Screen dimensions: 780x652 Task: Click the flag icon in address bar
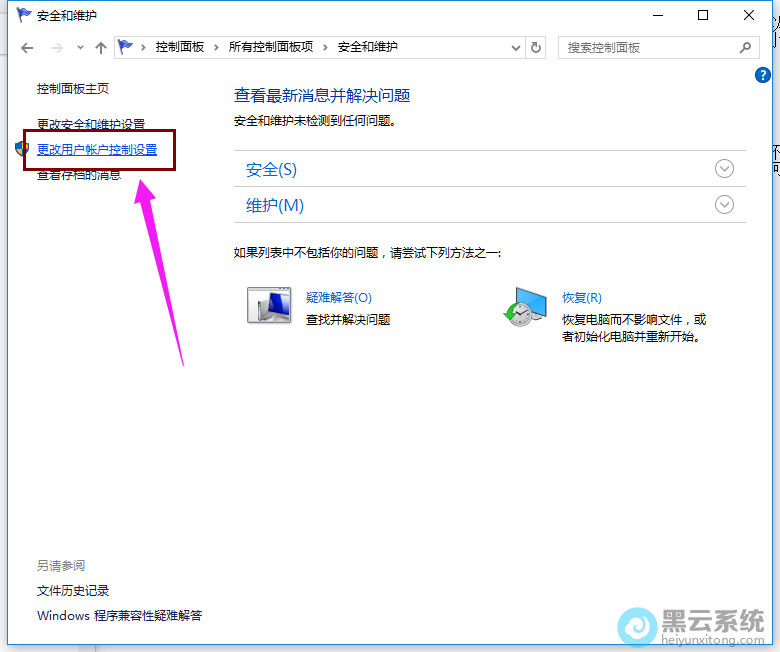[127, 47]
